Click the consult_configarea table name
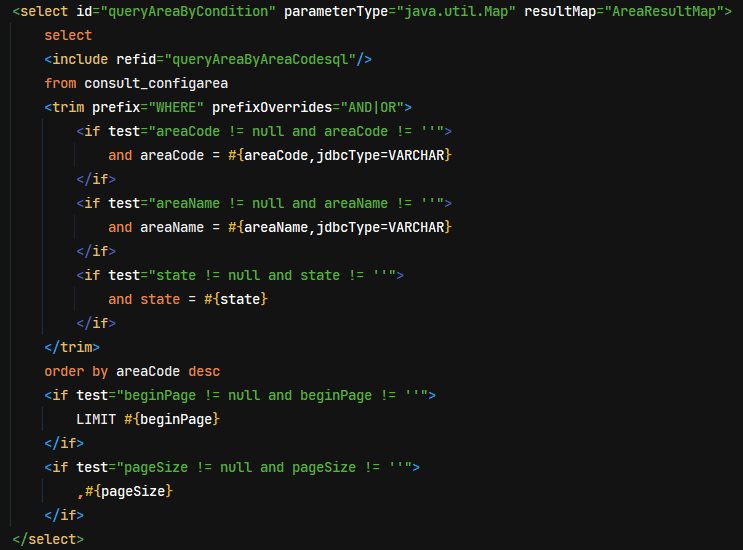743x550 pixels. pyautogui.click(x=156, y=83)
